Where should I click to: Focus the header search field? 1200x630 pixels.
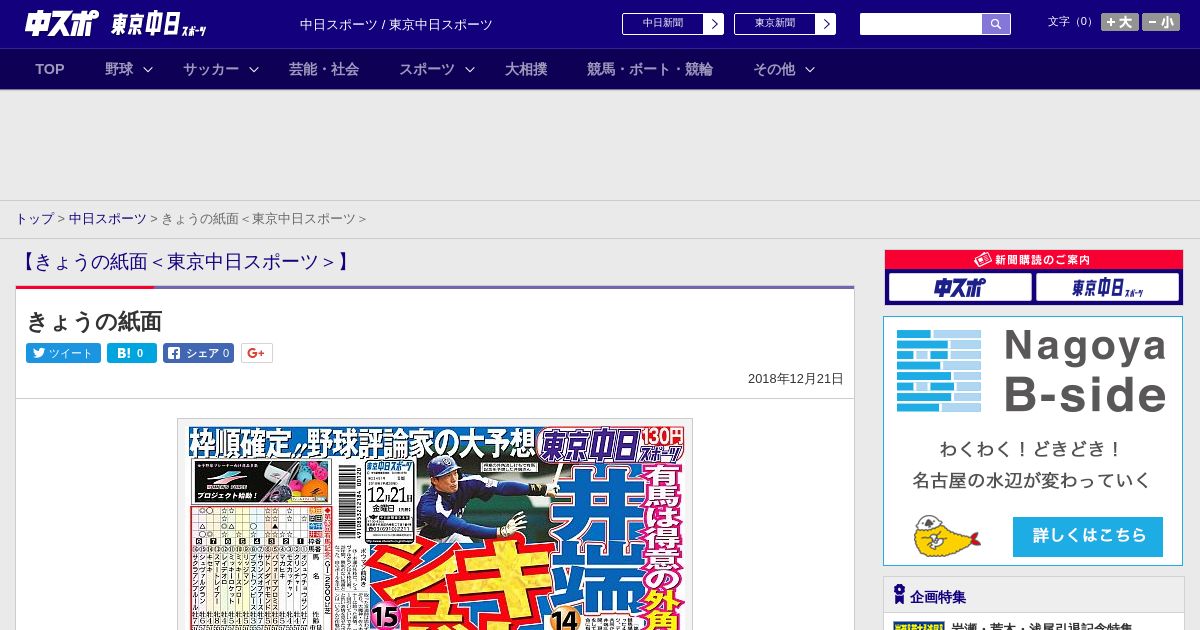coord(921,24)
